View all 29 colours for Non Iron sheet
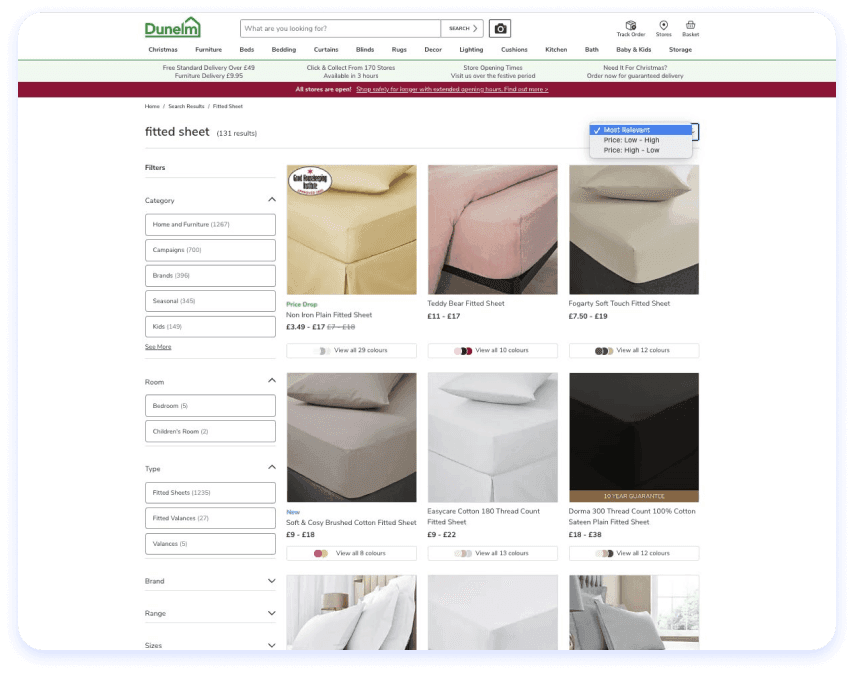This screenshot has height=674, width=854. click(351, 350)
